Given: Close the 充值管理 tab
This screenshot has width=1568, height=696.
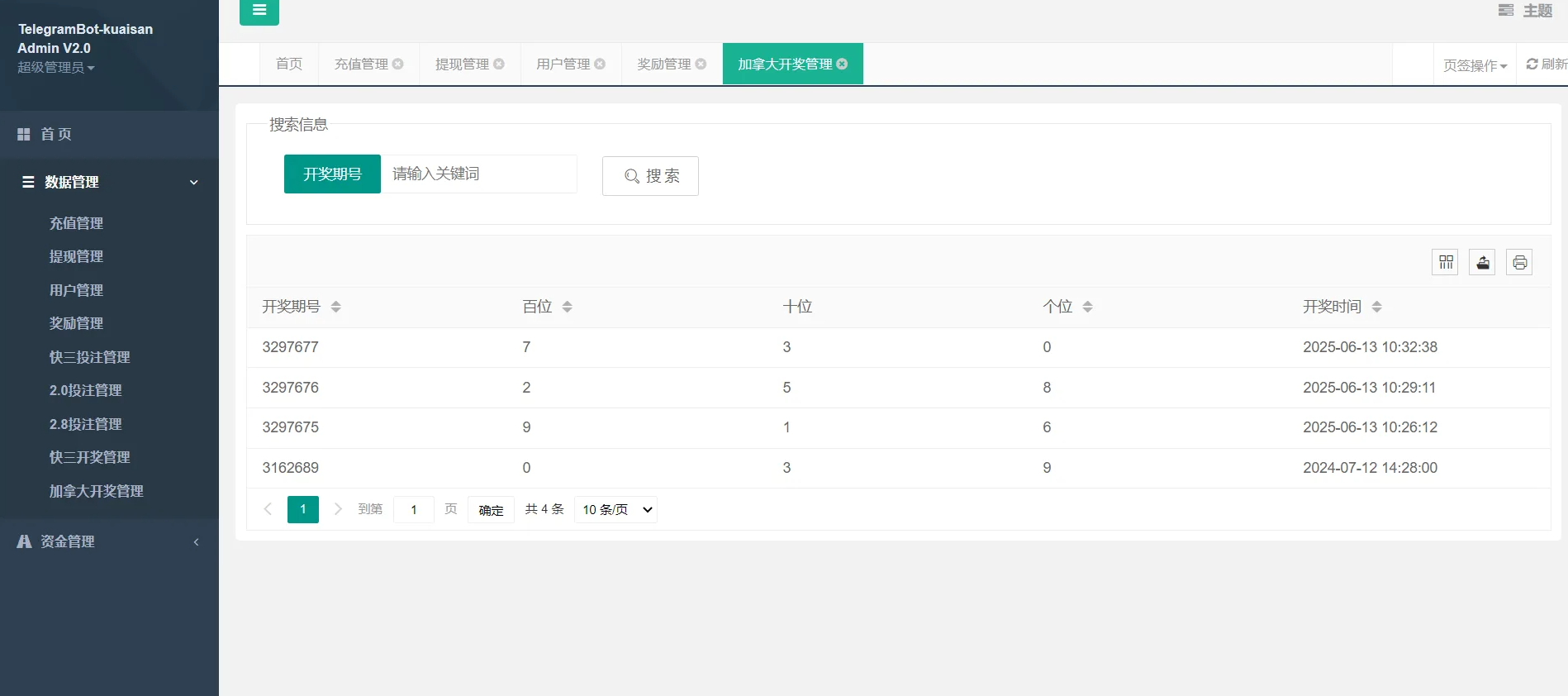Looking at the screenshot, I should coord(398,64).
